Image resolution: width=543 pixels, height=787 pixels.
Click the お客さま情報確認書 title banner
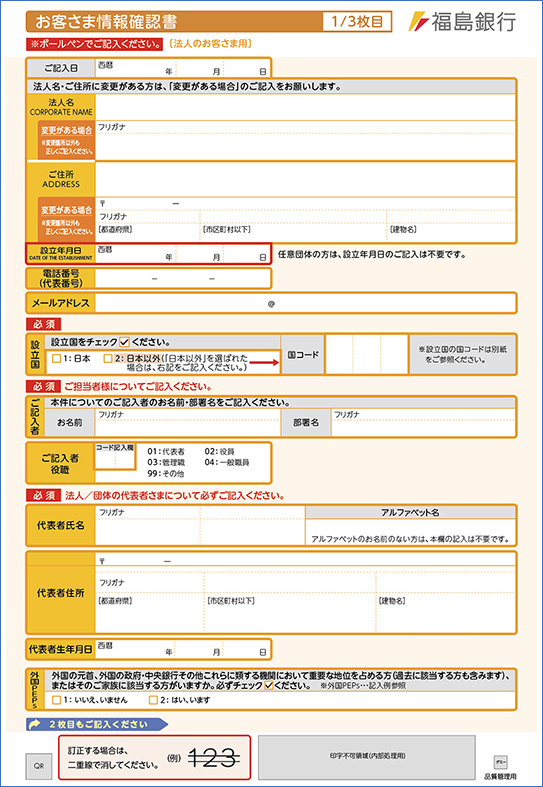pyautogui.click(x=174, y=22)
